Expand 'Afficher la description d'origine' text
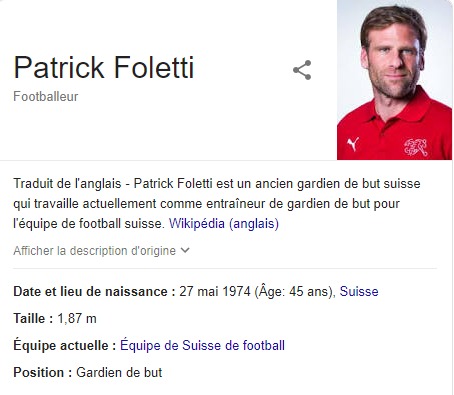This screenshot has width=454, height=395. [94, 251]
